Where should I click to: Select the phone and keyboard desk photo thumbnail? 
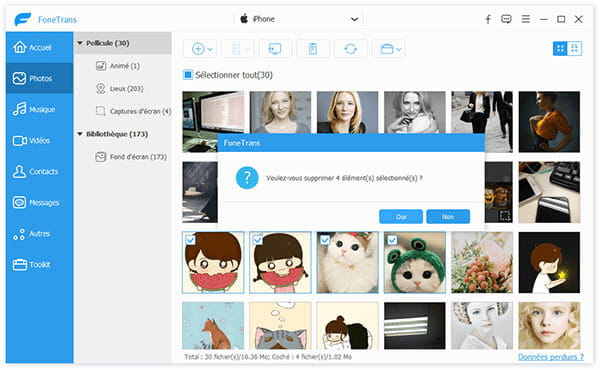(549, 192)
